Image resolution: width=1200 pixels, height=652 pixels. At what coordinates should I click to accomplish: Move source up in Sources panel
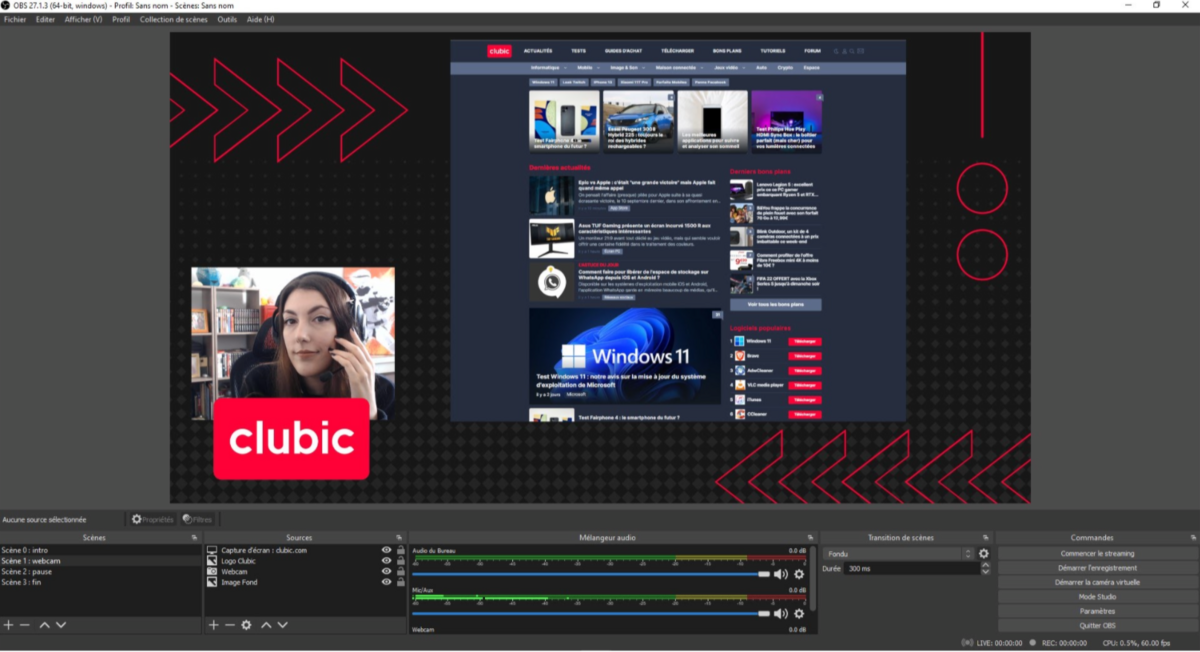tap(266, 624)
